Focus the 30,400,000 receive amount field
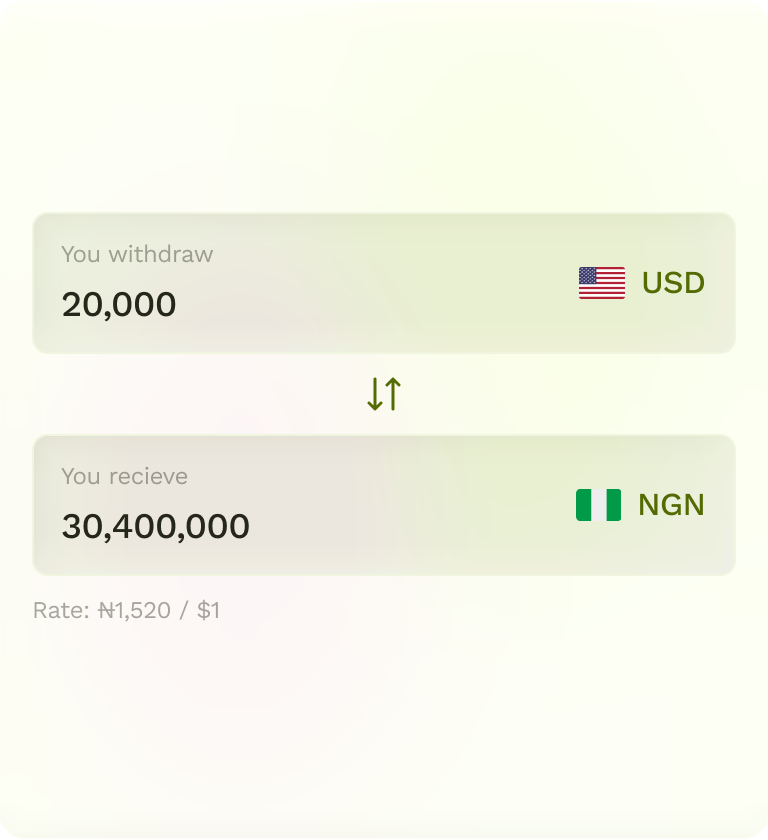Viewport: 768px width, 840px height. (x=155, y=527)
